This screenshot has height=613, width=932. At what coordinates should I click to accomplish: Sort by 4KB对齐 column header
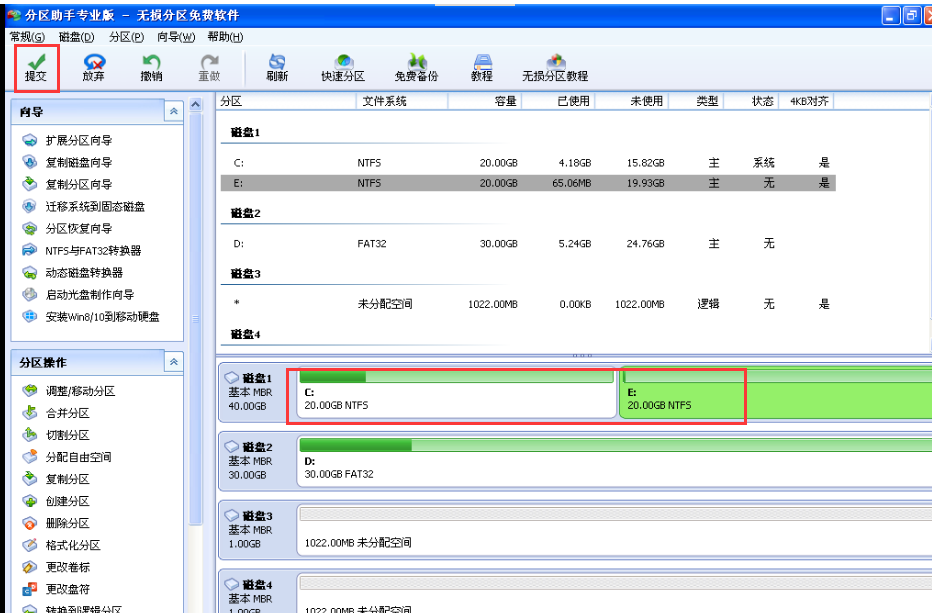(808, 101)
